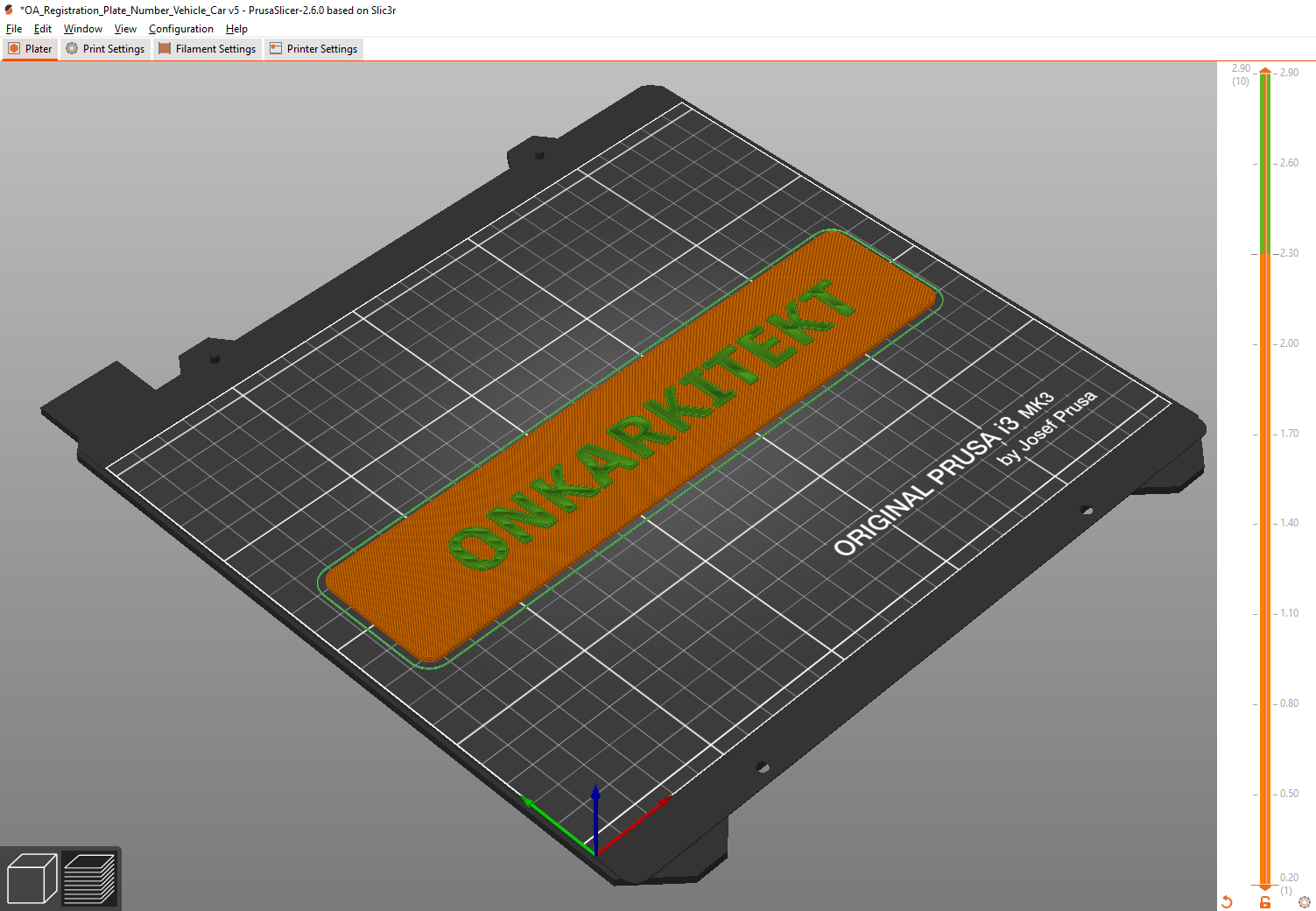Click the upper layer slider thumb at 2.90
The width and height of the screenshot is (1316, 911).
[1265, 71]
